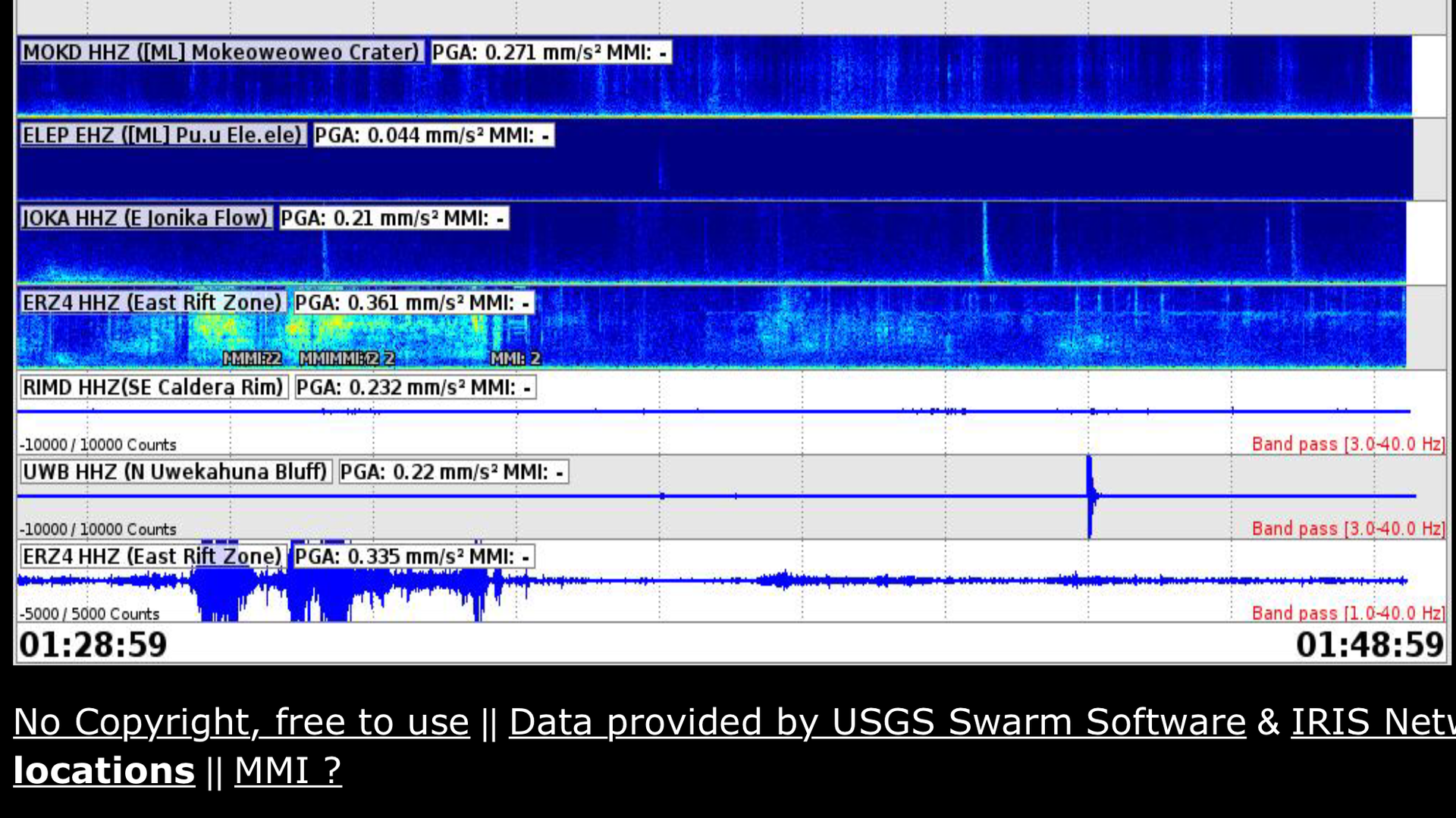Click the yellow high-energy area in ERZ4 spectrogram
Screen dimensions: 1456x818
click(220, 332)
